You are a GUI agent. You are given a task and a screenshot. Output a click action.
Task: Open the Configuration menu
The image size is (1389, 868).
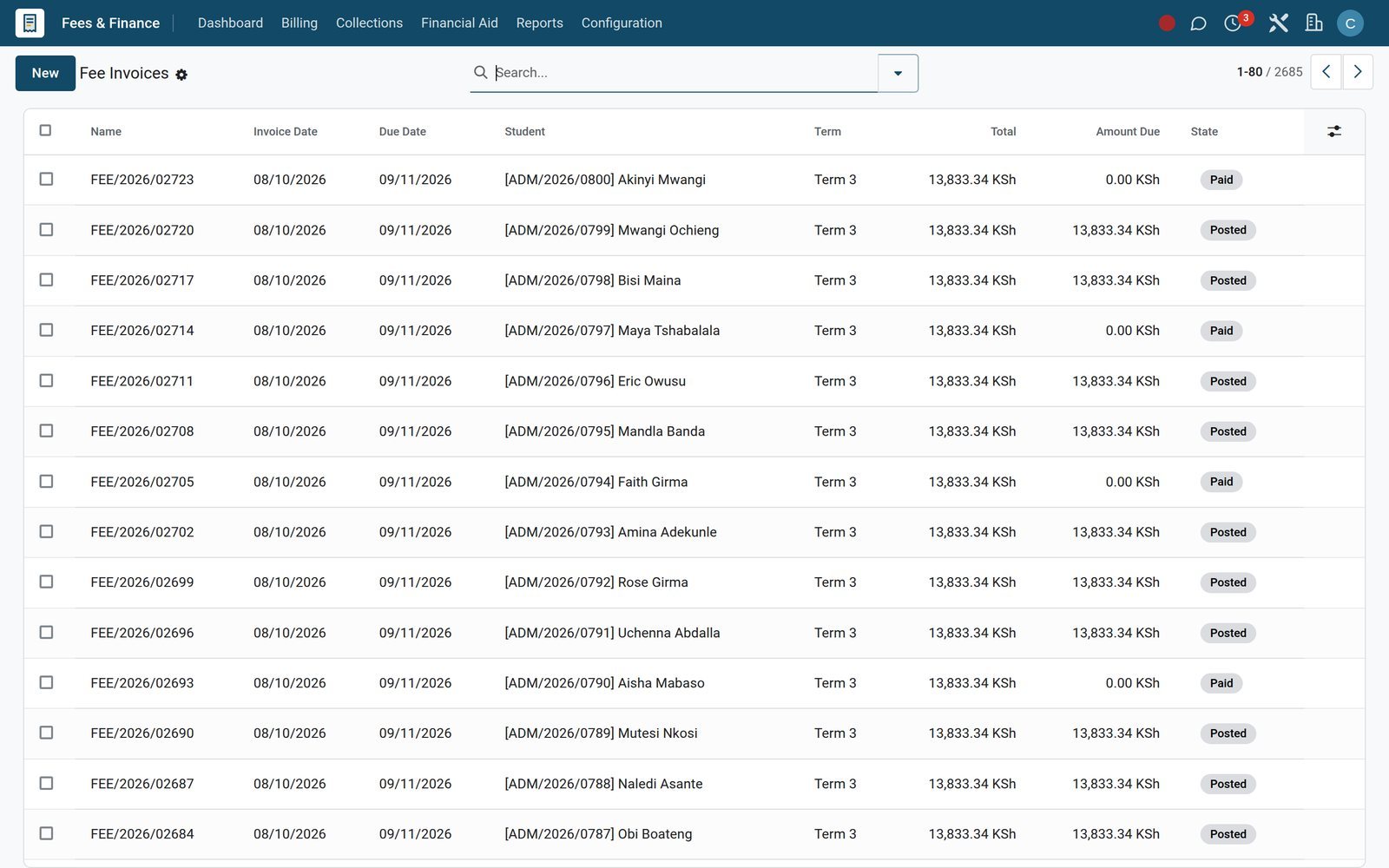coord(622,23)
